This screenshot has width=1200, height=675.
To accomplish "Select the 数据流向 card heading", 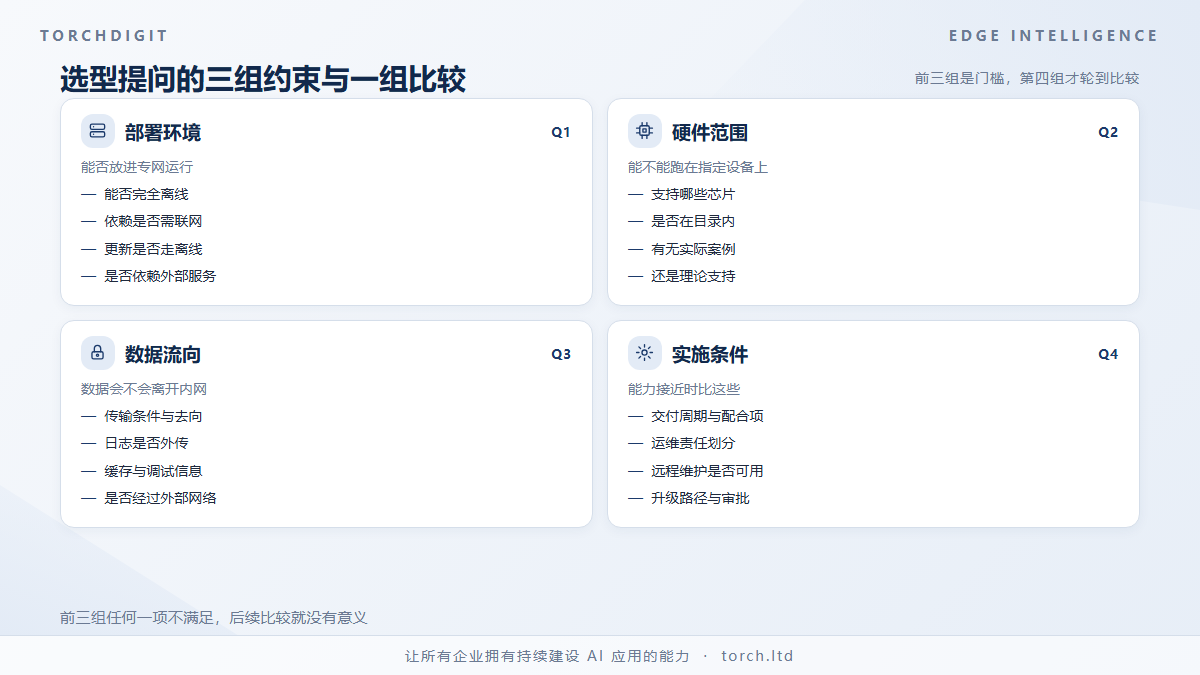I will 163,354.
